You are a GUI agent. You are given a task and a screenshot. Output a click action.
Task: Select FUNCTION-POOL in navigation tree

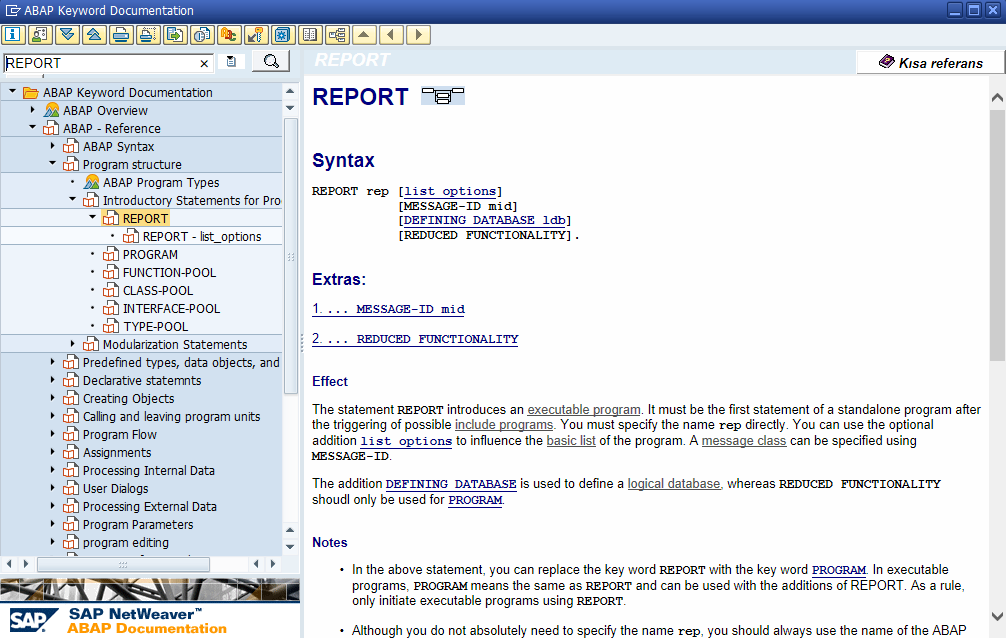(x=169, y=272)
